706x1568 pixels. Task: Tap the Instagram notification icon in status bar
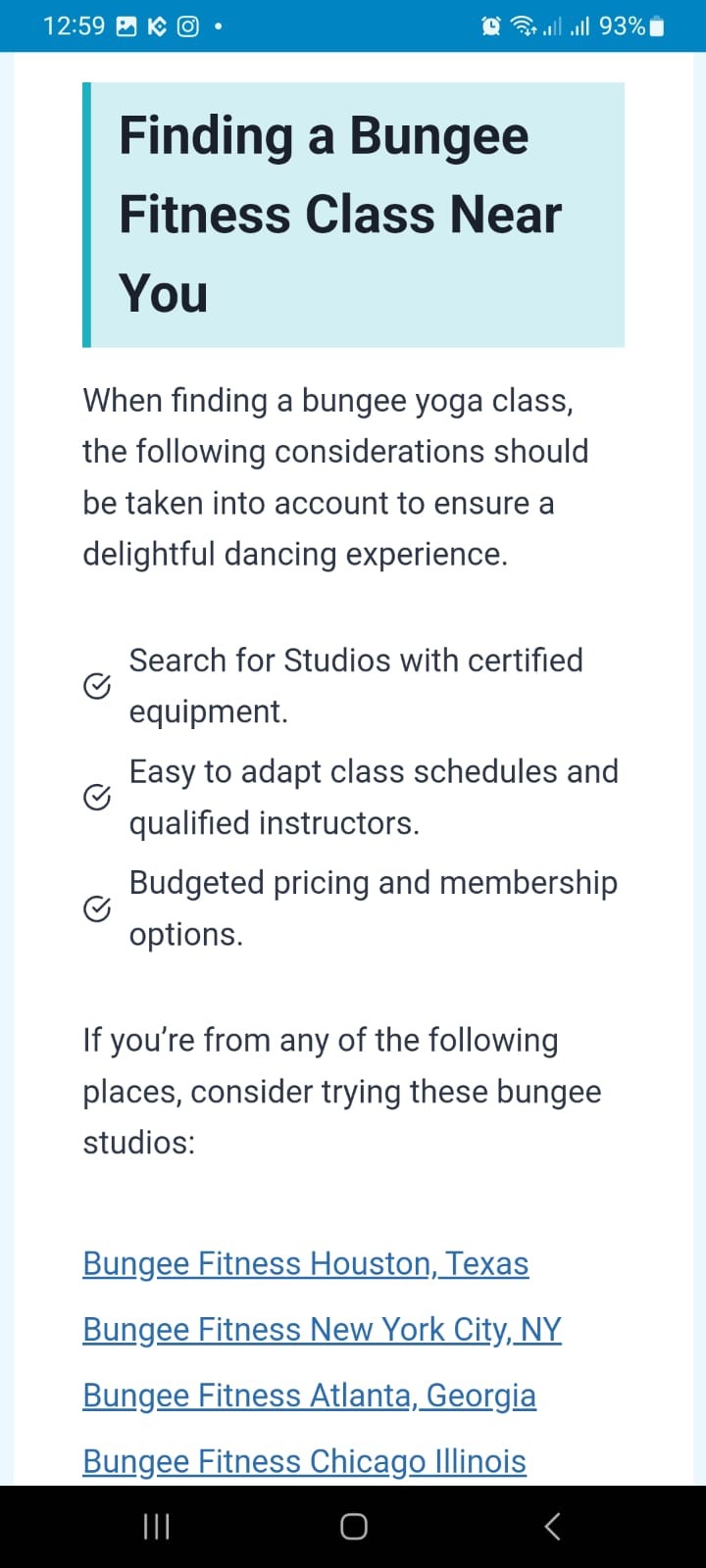[187, 26]
